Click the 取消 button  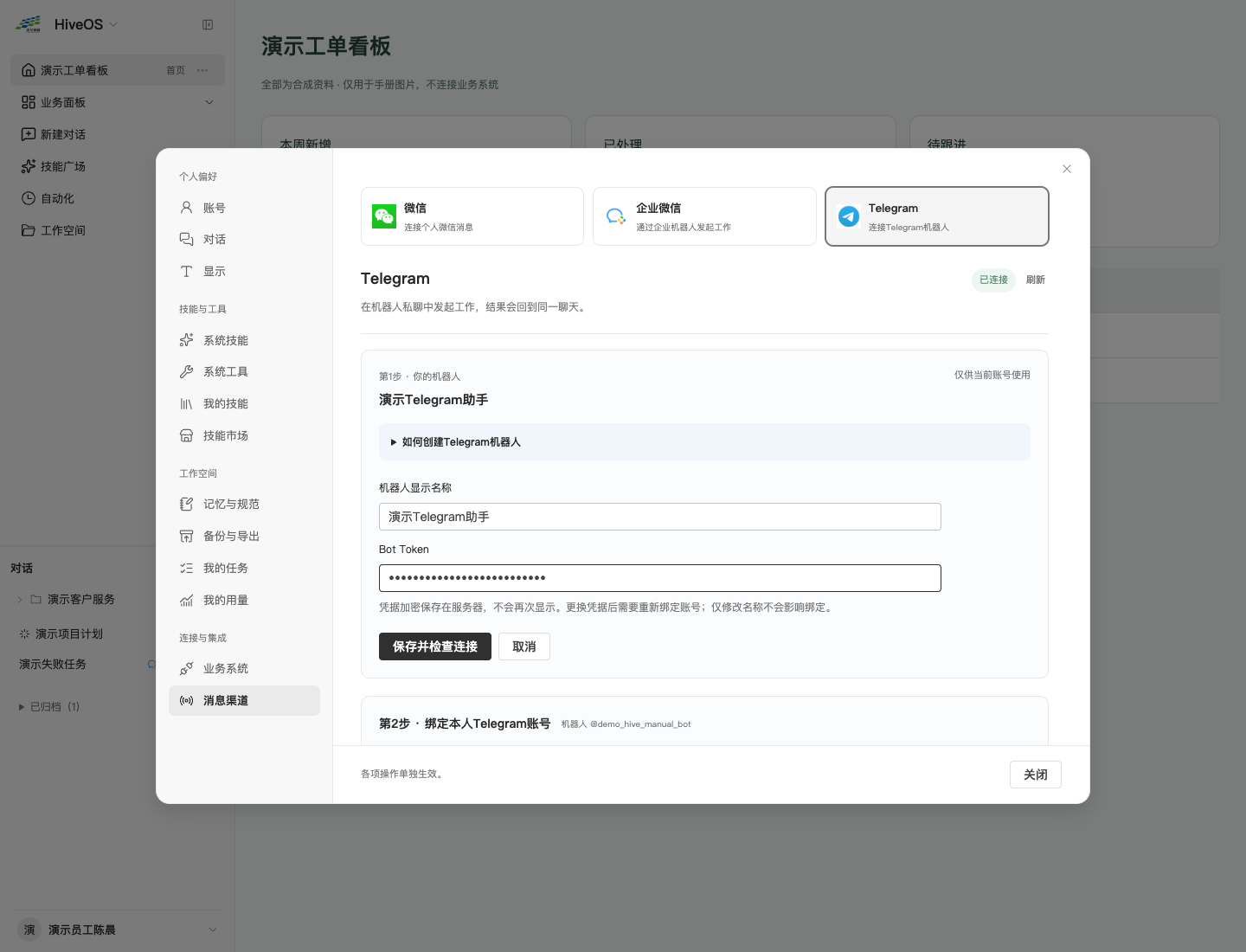[524, 646]
